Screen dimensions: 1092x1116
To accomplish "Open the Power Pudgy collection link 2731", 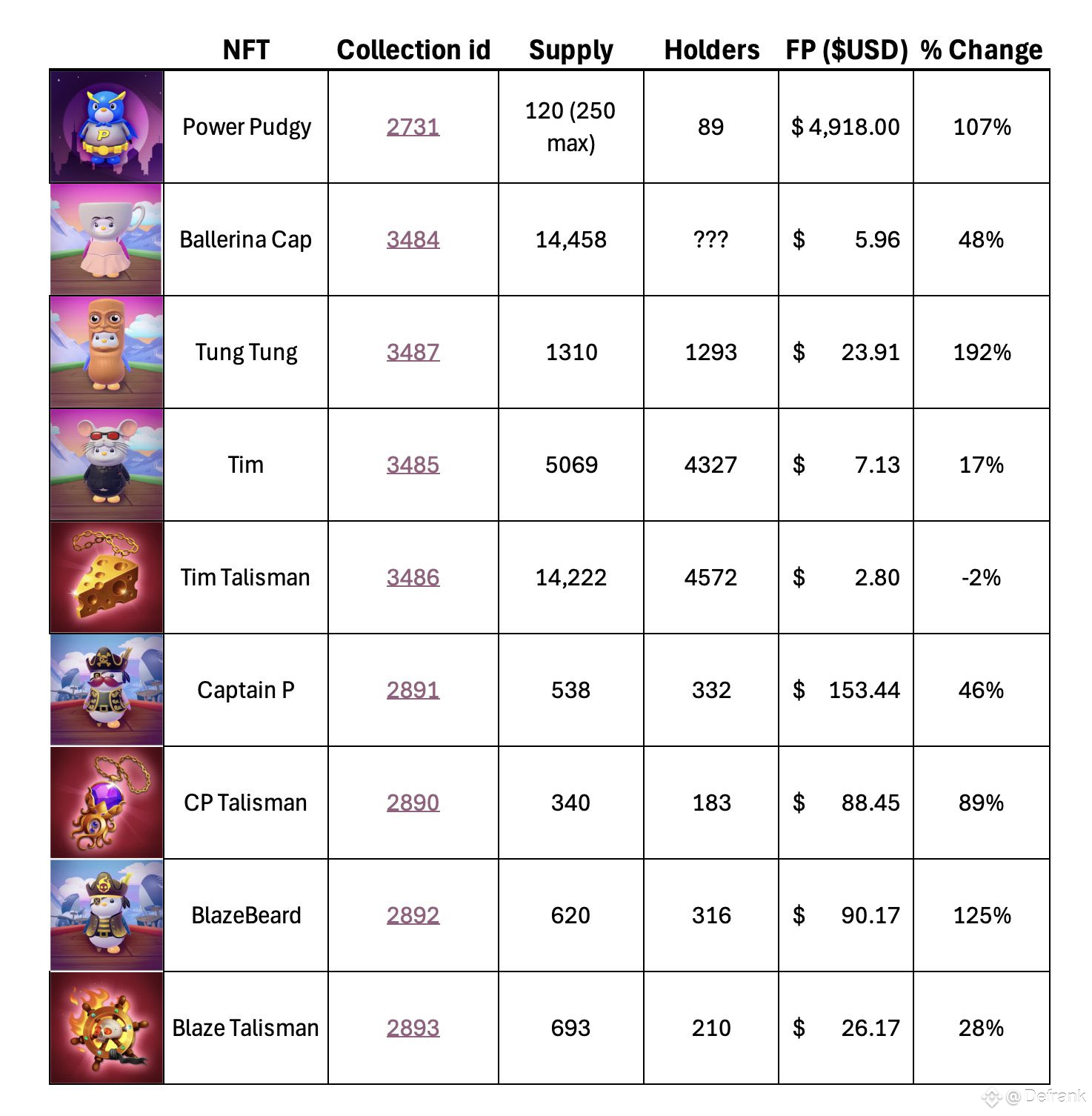I will [413, 127].
